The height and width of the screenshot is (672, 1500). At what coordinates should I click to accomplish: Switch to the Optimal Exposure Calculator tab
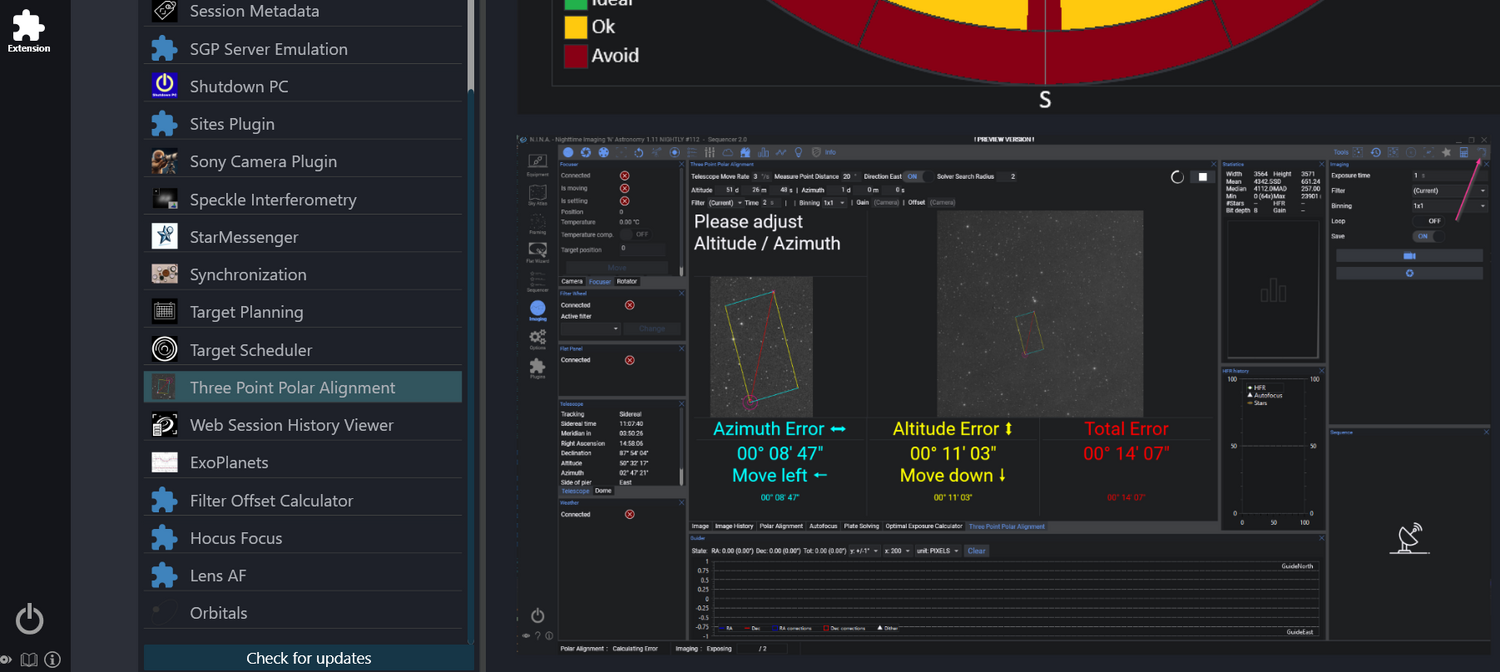tap(924, 526)
